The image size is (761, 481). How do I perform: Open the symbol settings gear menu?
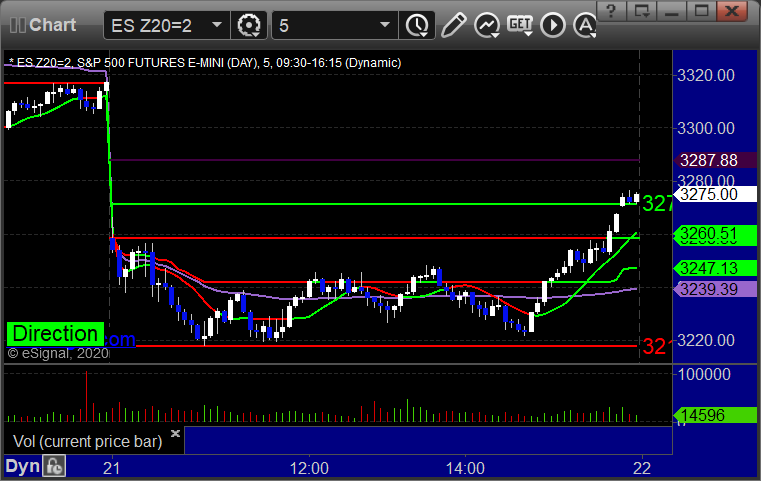(x=248, y=25)
